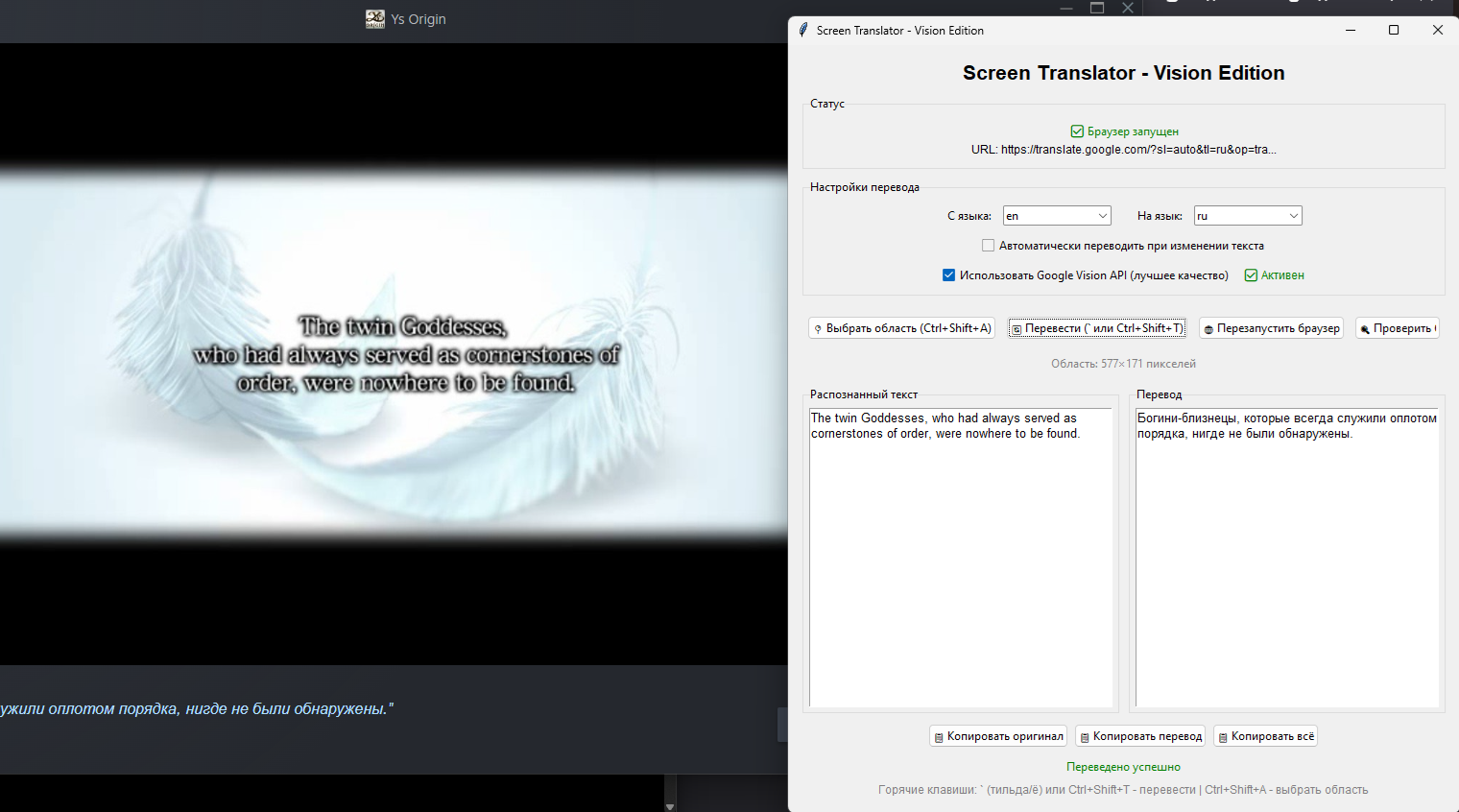Image resolution: width=1459 pixels, height=812 pixels.
Task: Click the 'Проверить' button
Action: 1398,328
